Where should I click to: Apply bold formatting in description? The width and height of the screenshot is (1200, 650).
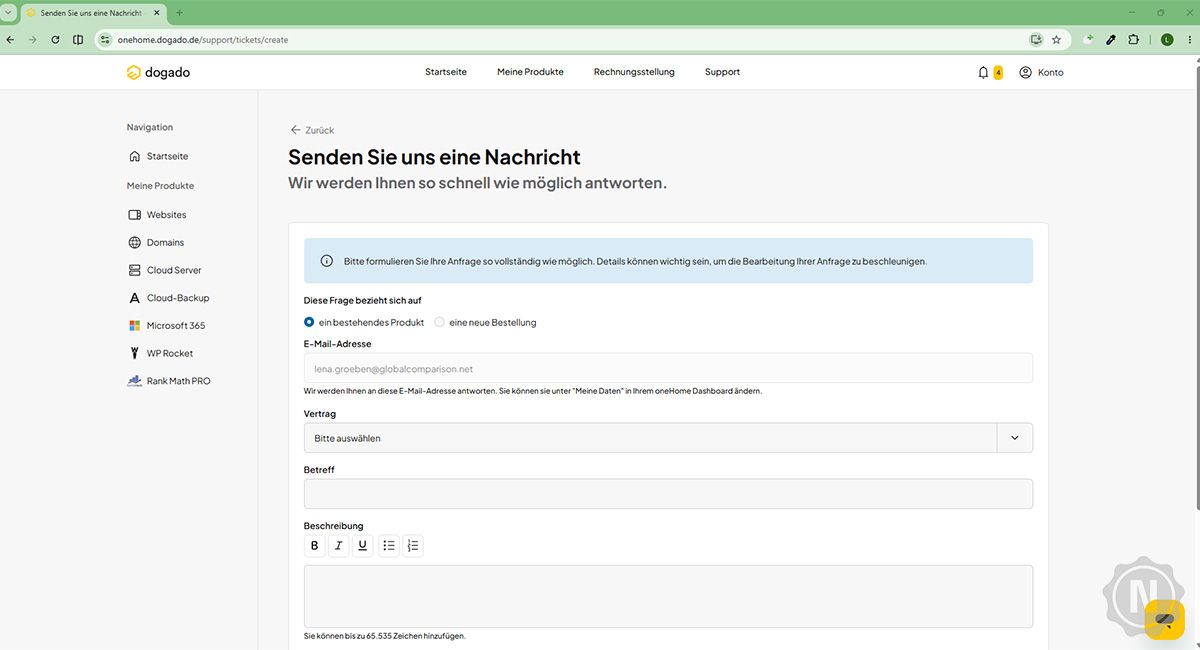(x=314, y=545)
